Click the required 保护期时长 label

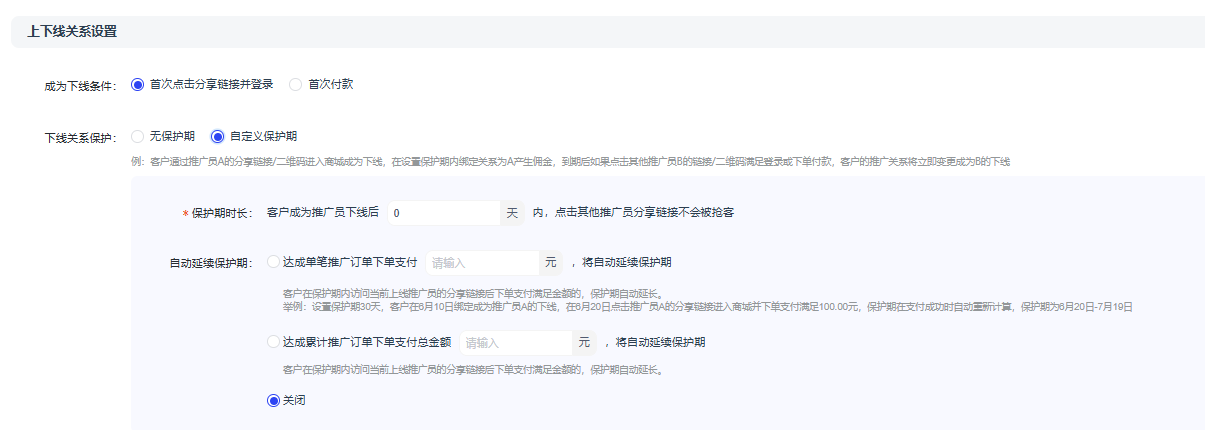pyautogui.click(x=222, y=214)
